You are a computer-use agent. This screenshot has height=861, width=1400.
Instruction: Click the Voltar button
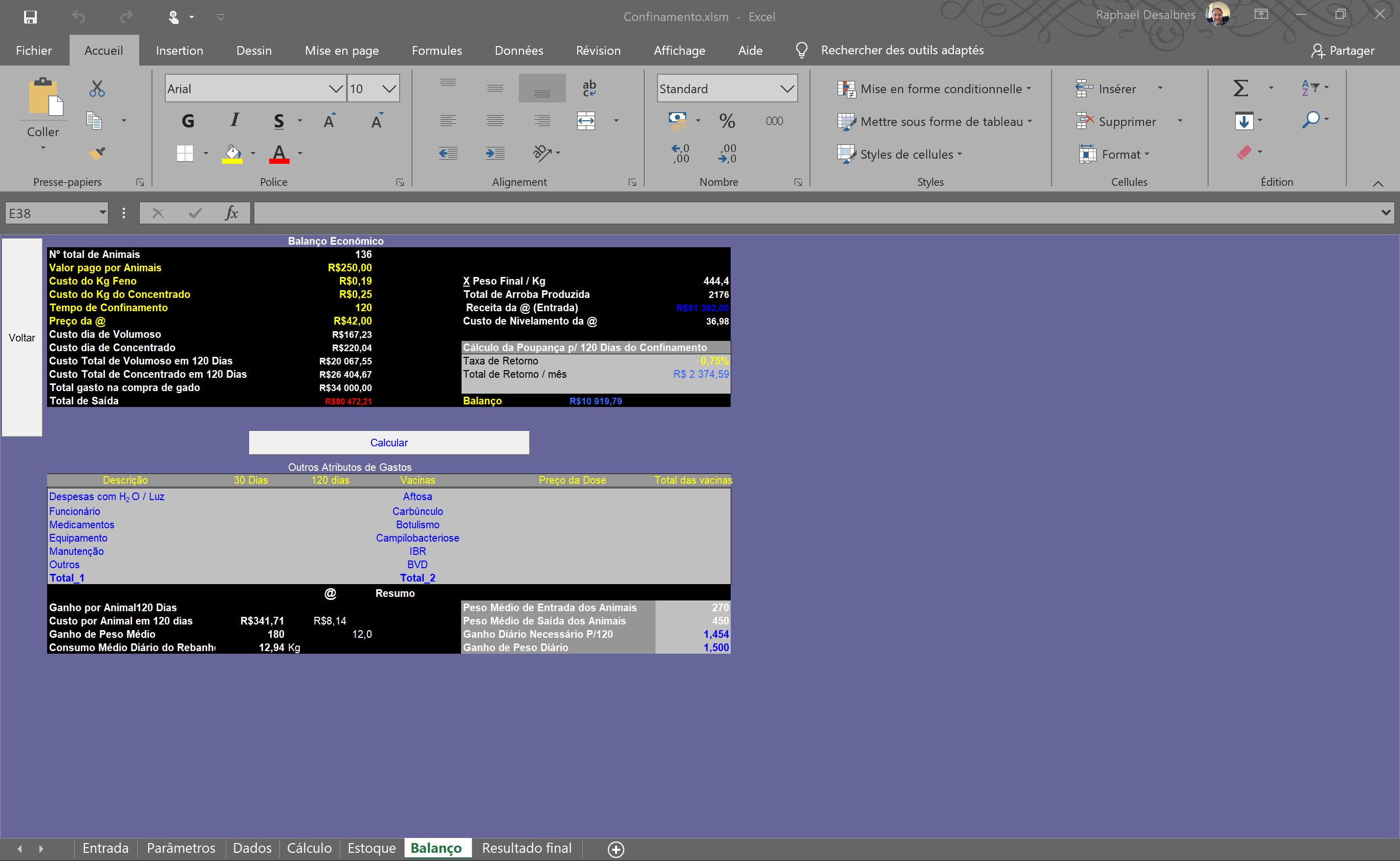[21, 337]
